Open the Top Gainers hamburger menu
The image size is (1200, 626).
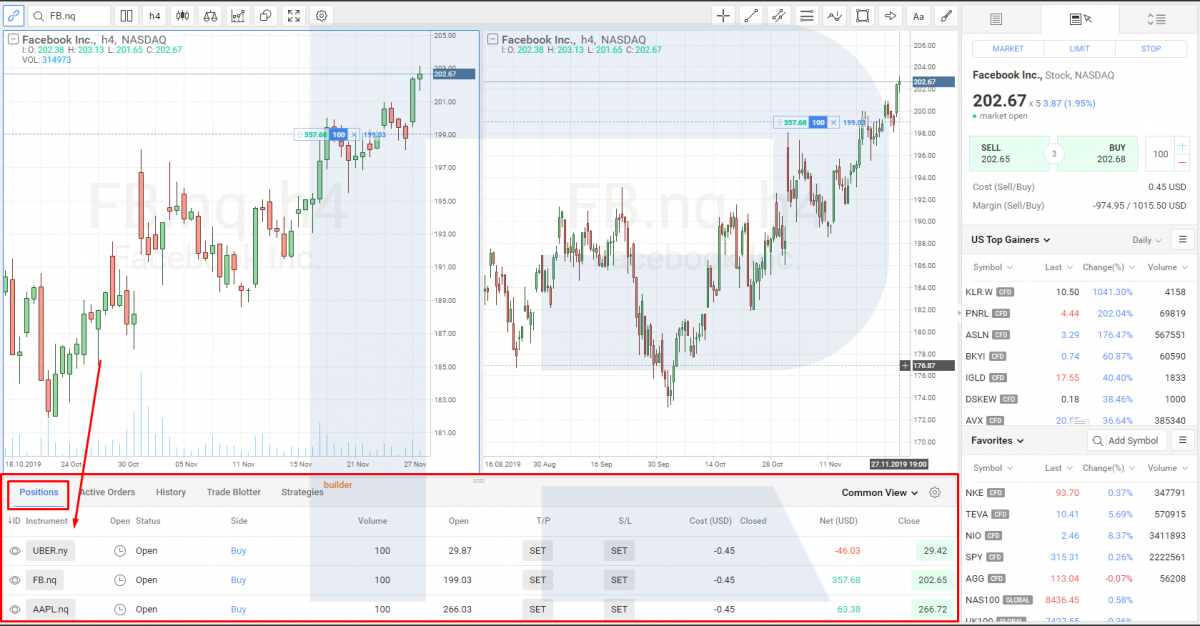point(1182,240)
